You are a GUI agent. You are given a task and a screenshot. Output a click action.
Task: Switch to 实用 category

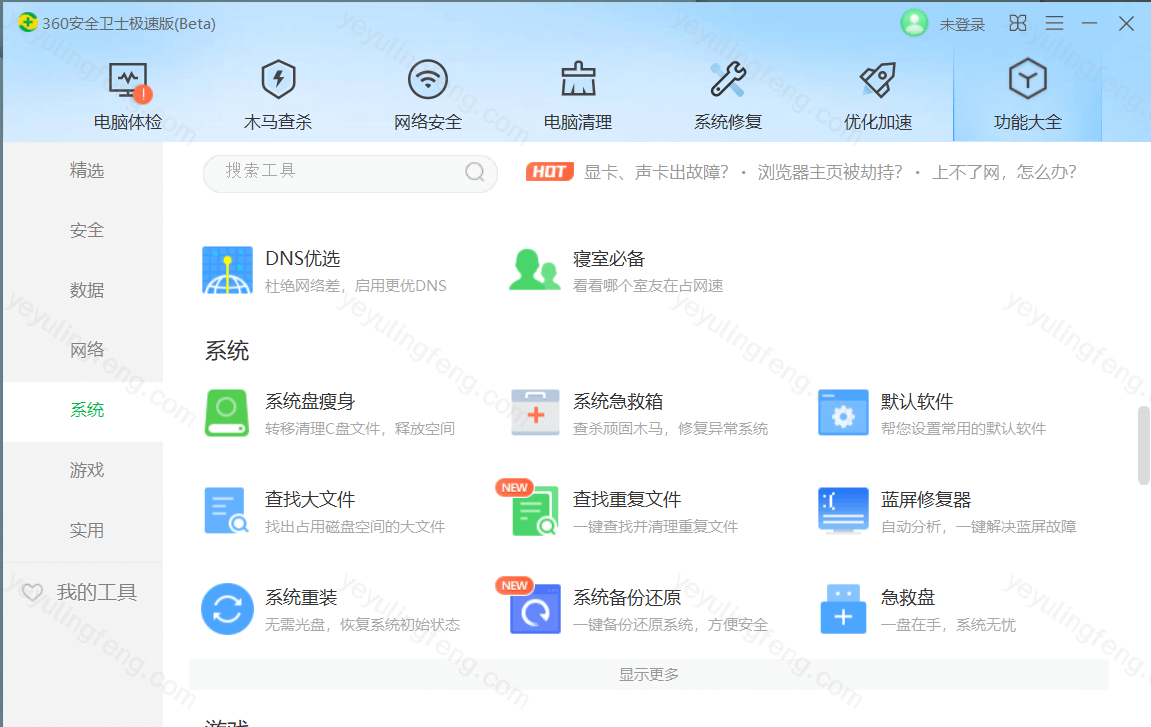[x=87, y=530]
